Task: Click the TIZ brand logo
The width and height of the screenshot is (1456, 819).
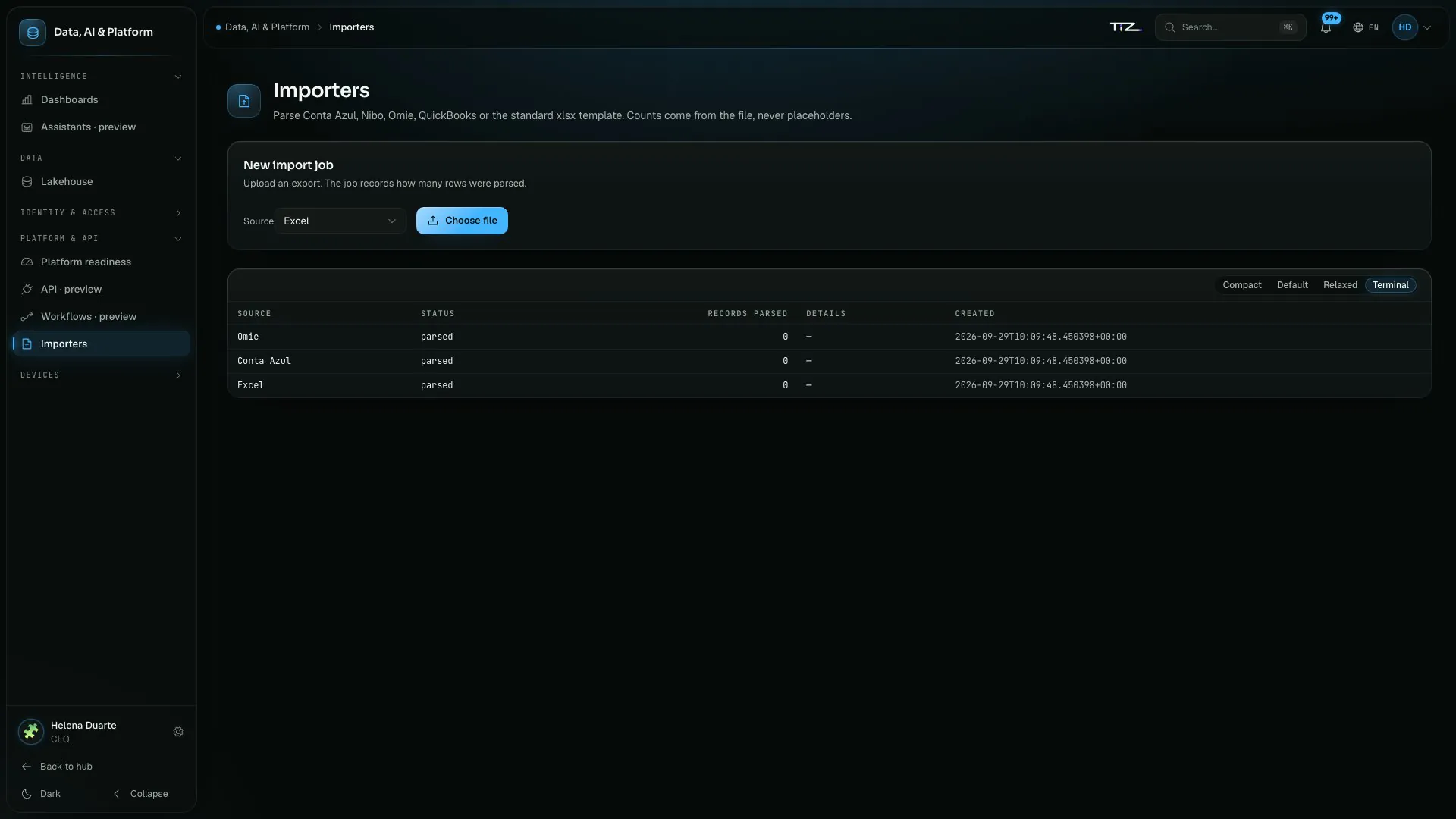Action: 1125,27
